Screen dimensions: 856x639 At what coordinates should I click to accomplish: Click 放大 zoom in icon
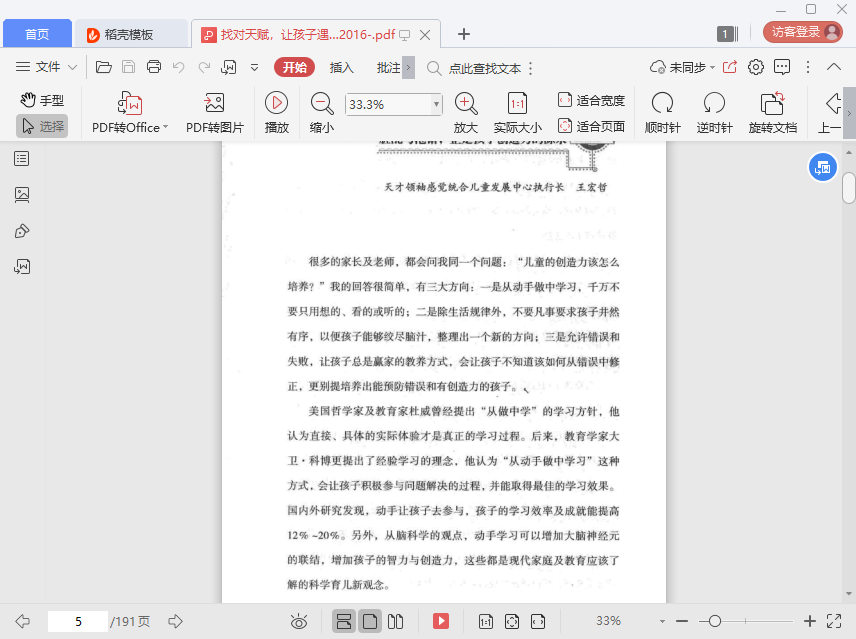click(466, 113)
